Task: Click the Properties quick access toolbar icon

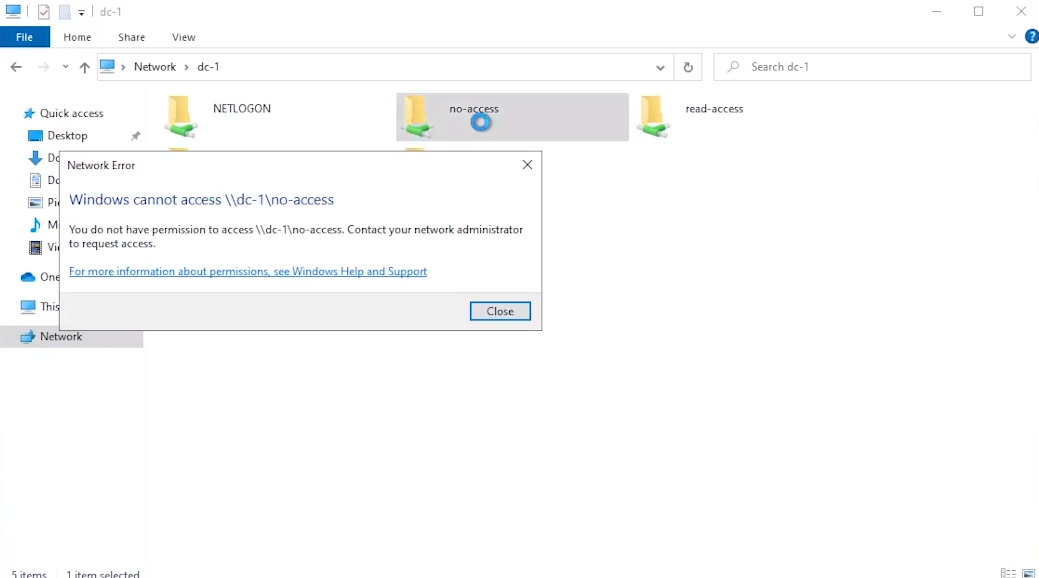Action: (44, 12)
